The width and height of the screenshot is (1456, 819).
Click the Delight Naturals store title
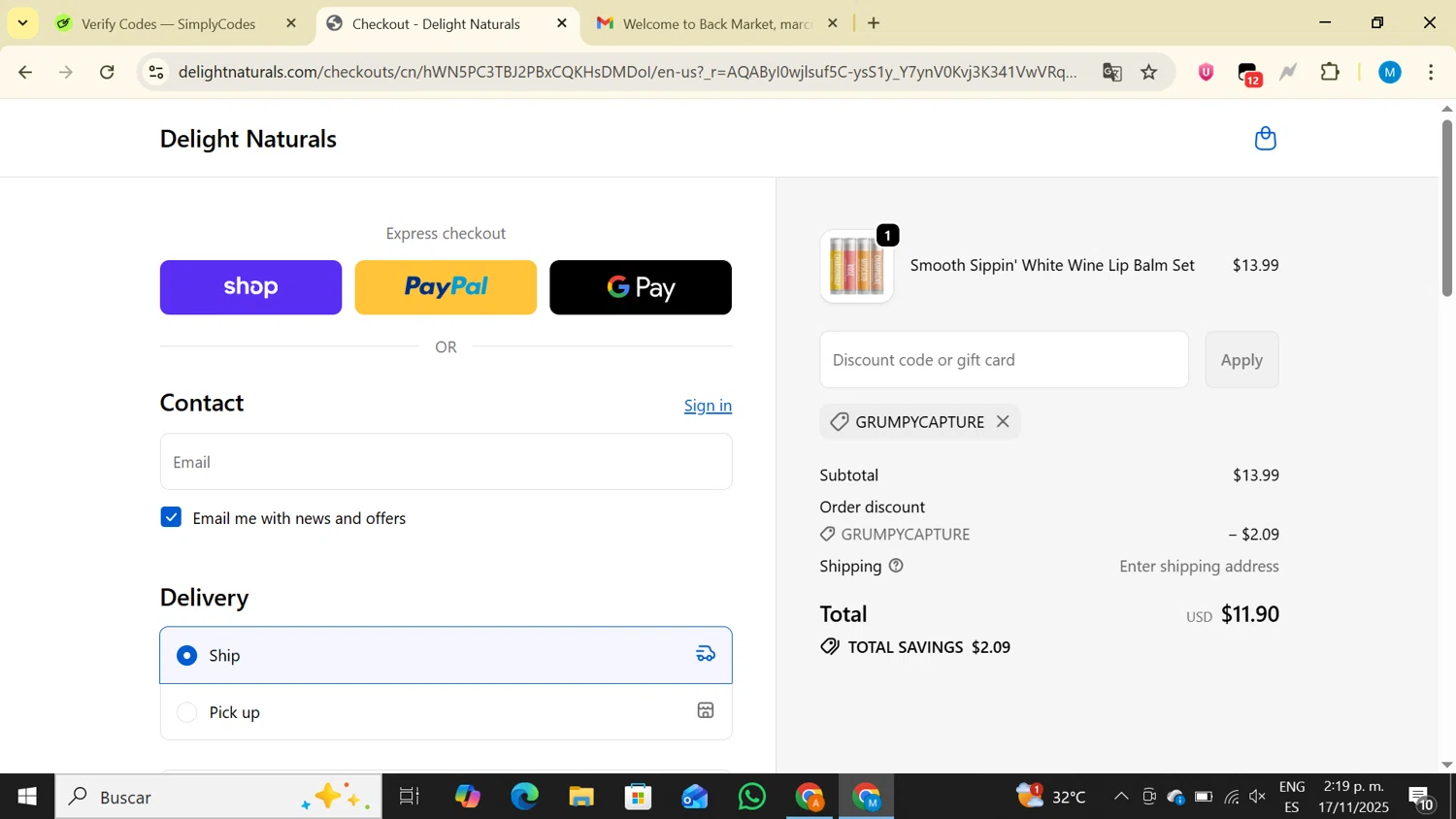pos(248,139)
